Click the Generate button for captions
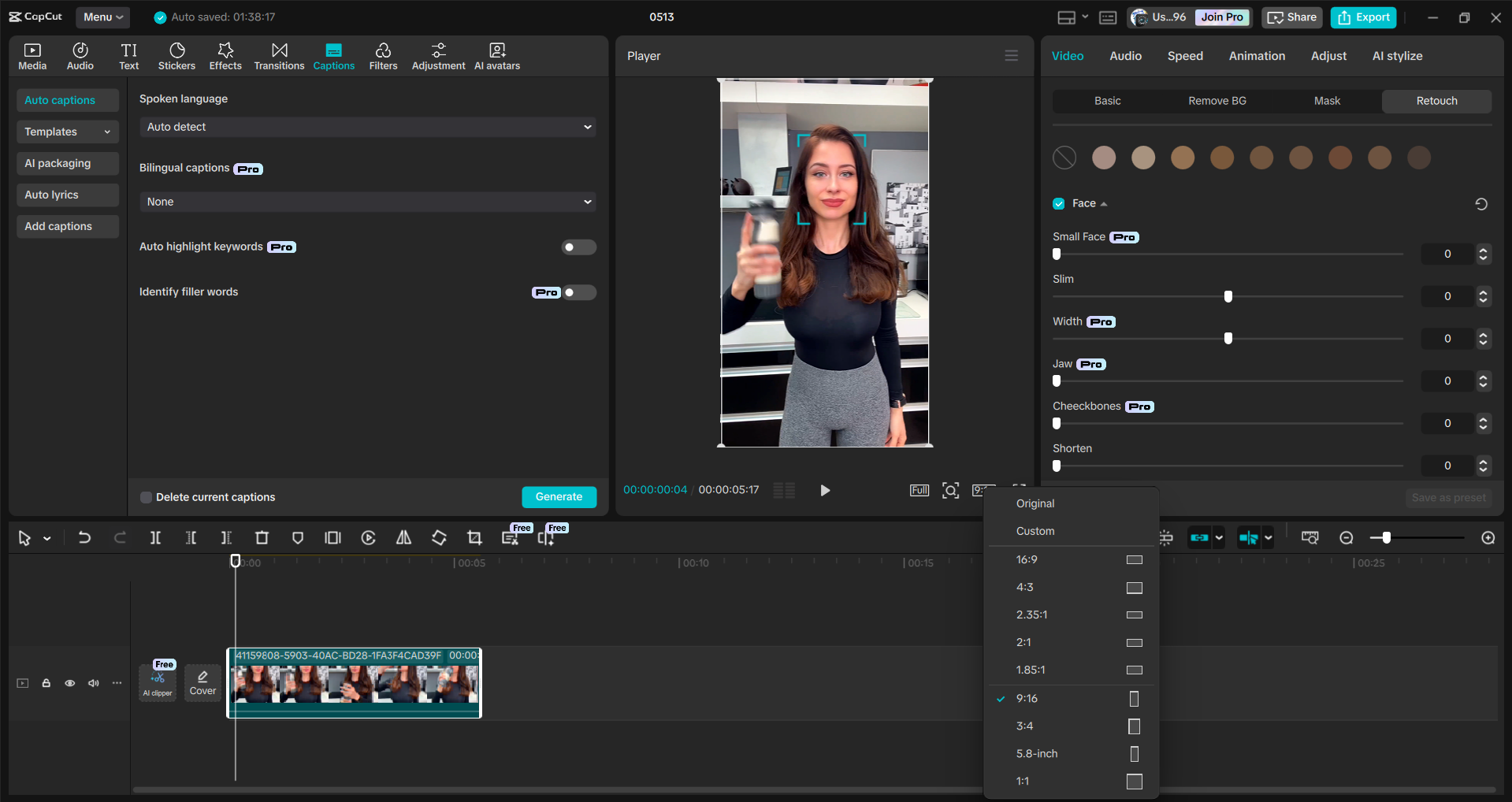Image resolution: width=1512 pixels, height=802 pixels. 559,496
